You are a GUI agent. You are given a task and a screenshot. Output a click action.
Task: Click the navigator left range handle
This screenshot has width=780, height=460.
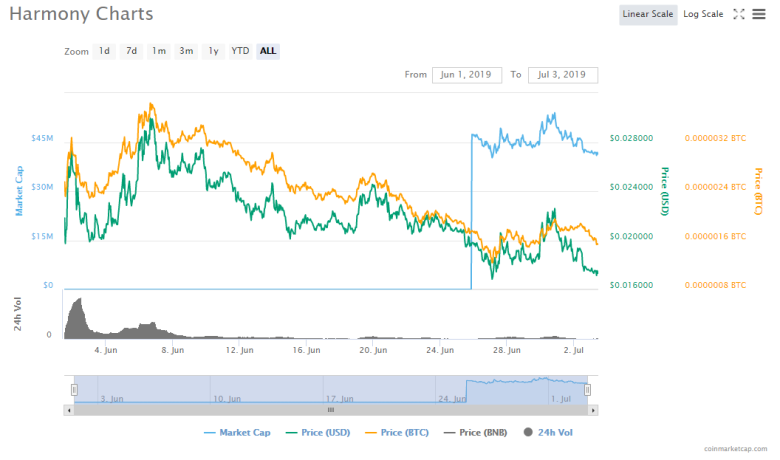[x=74, y=389]
